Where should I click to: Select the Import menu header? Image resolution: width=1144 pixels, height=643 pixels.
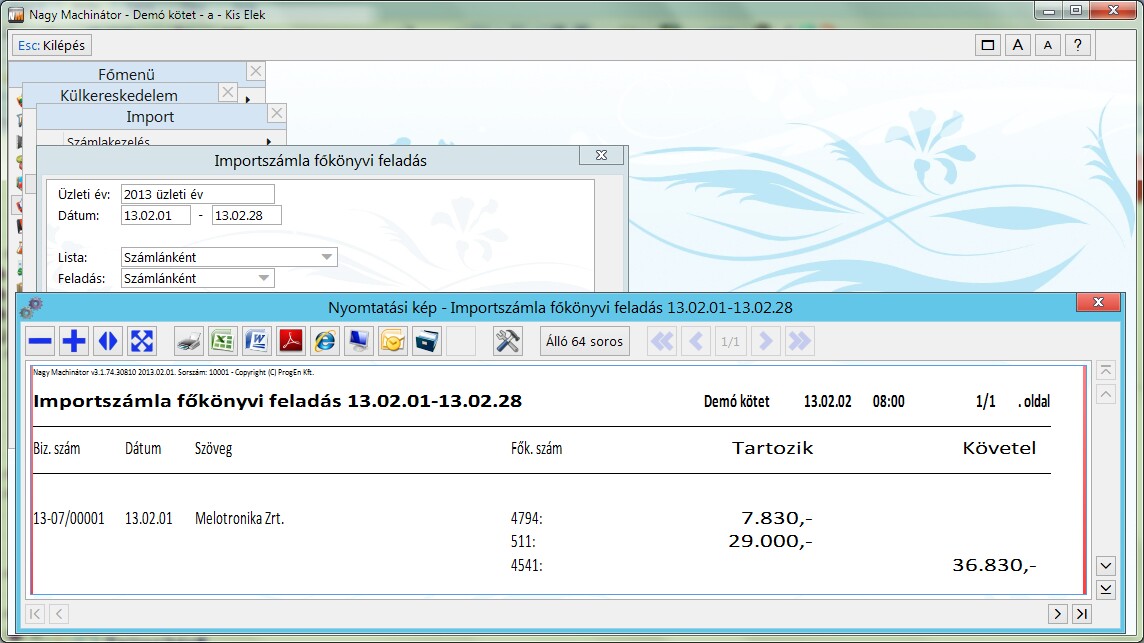(150, 117)
